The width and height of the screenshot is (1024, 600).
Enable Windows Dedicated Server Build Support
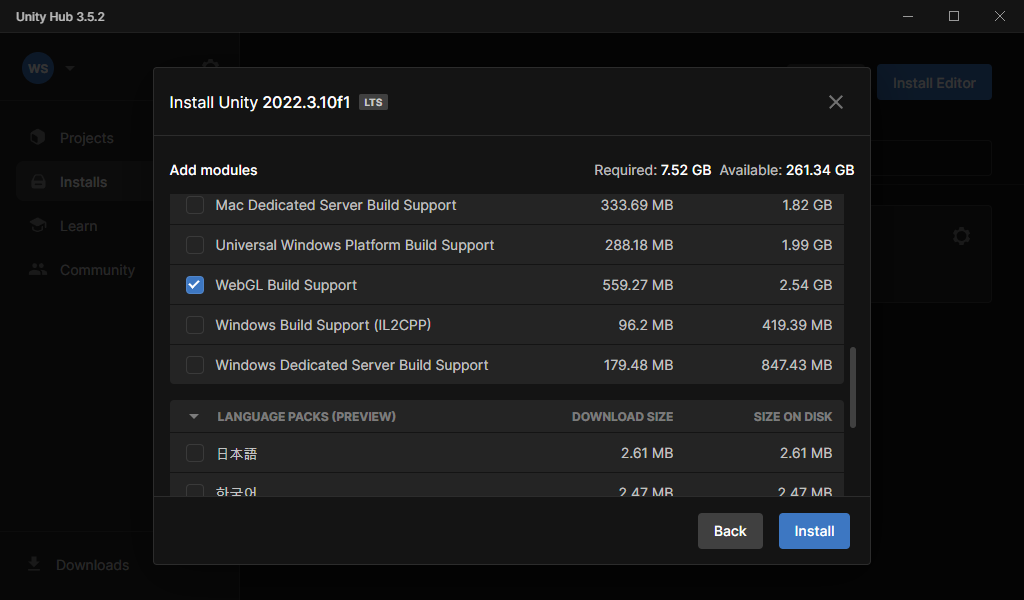(x=195, y=365)
